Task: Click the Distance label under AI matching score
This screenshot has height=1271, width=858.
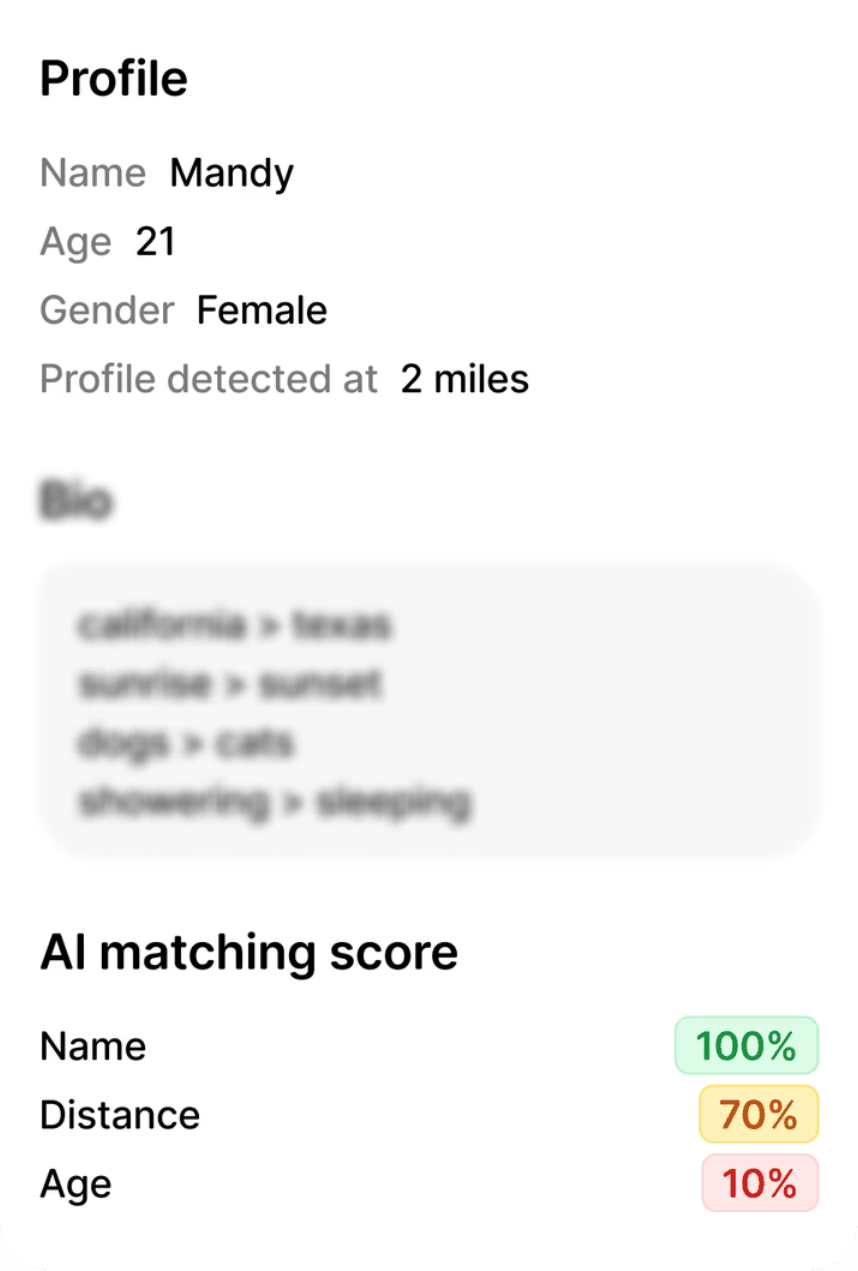Action: click(120, 1115)
